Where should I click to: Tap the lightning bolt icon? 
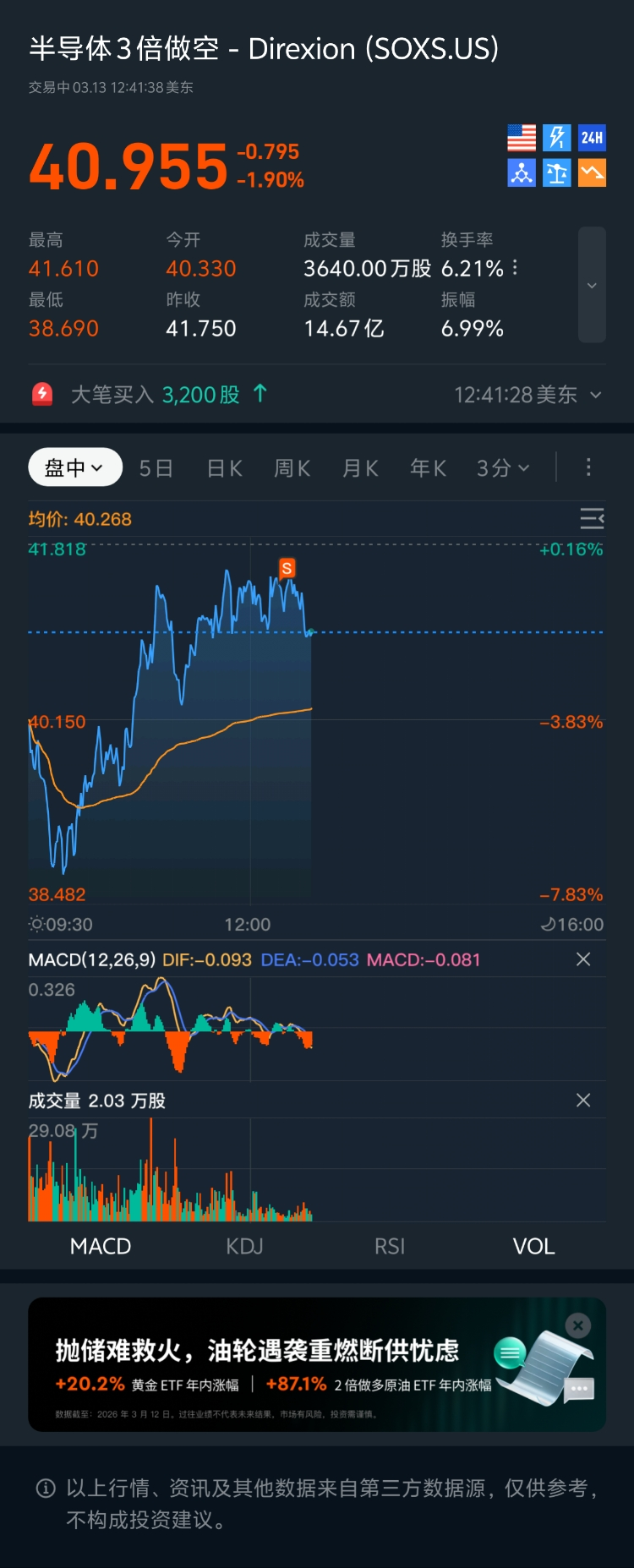556,138
